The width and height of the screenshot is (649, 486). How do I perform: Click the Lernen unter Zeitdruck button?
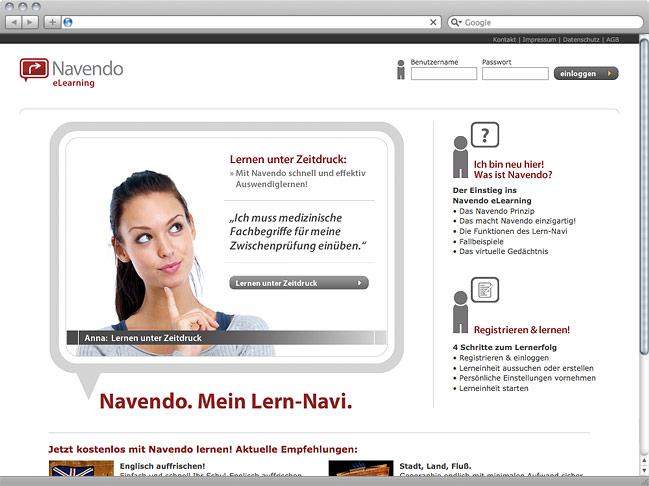click(x=299, y=283)
